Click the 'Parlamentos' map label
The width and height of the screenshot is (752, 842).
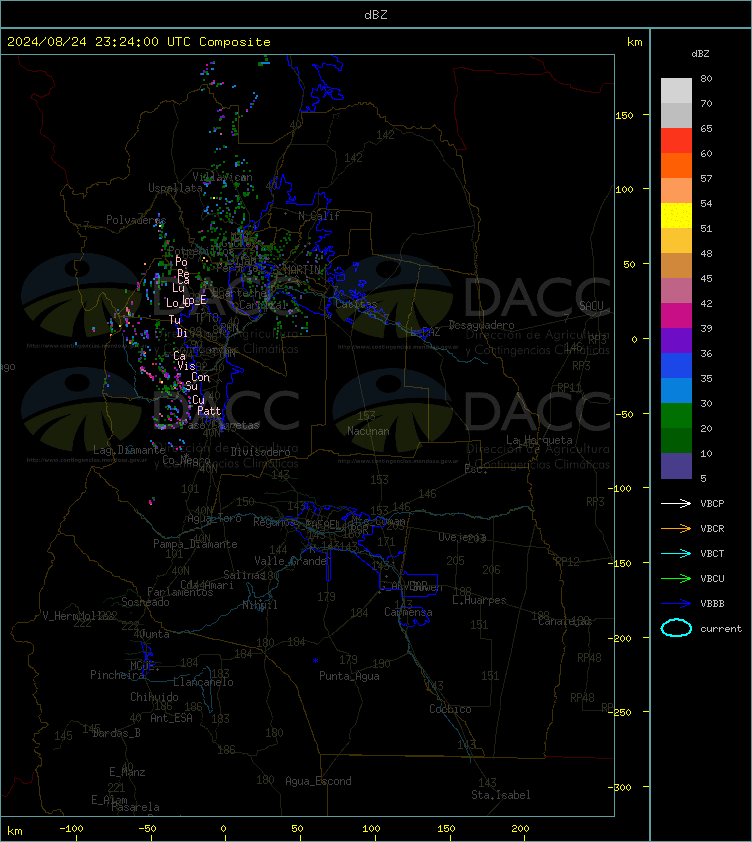click(180, 592)
